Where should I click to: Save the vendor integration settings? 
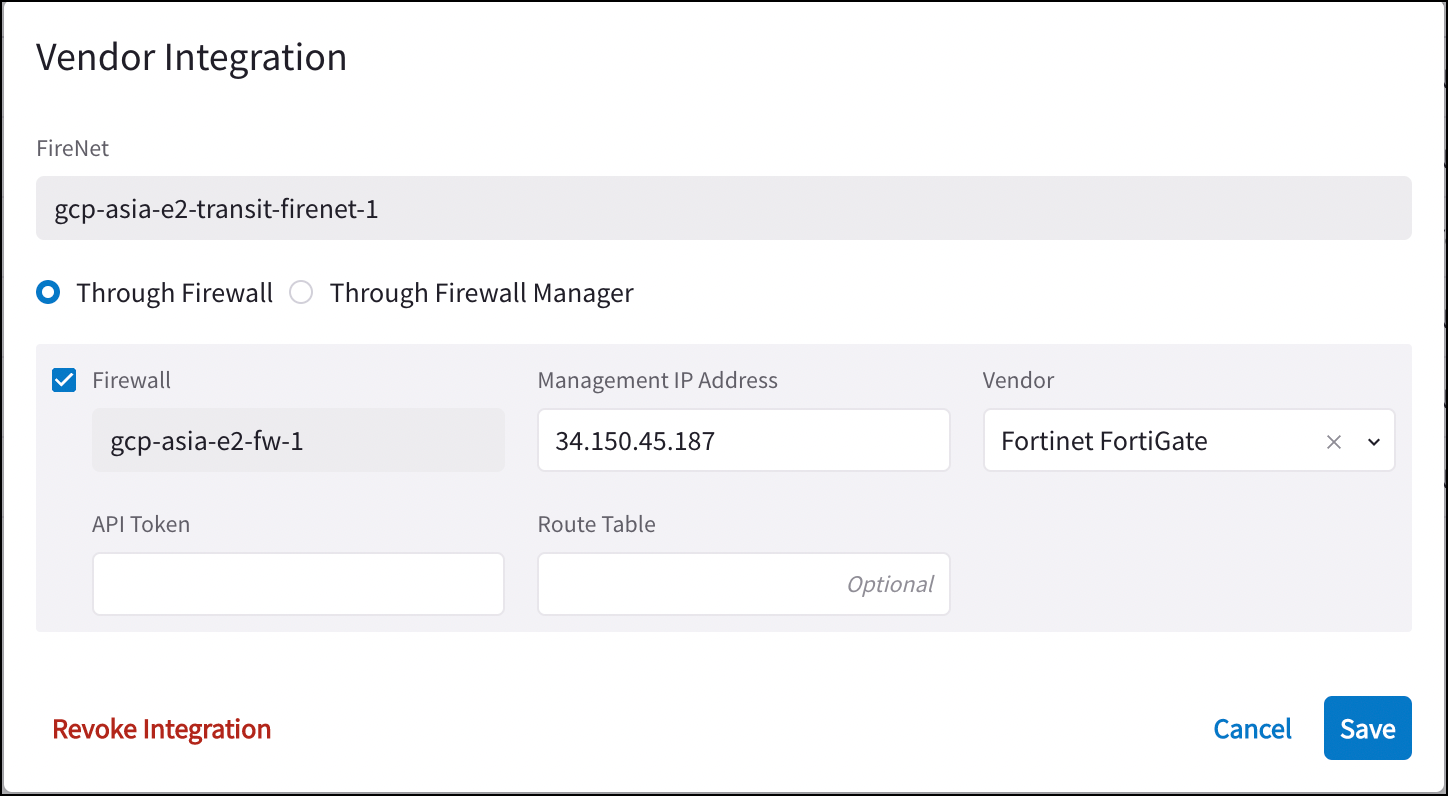tap(1367, 728)
